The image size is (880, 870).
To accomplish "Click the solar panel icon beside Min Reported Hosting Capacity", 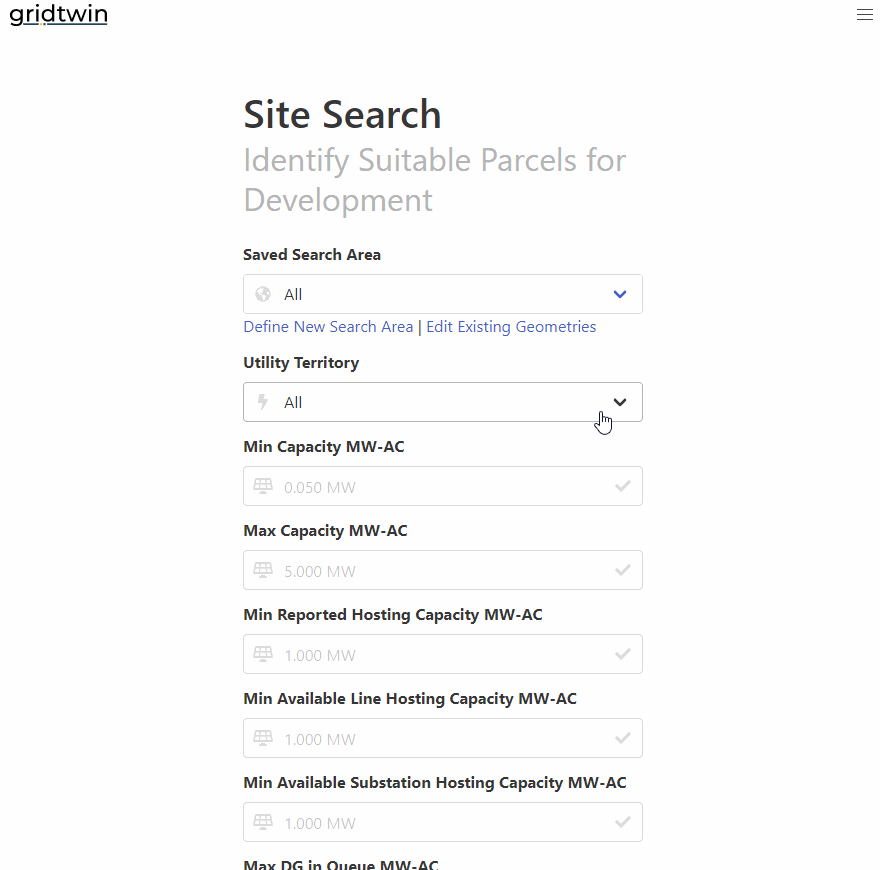I will click(262, 654).
